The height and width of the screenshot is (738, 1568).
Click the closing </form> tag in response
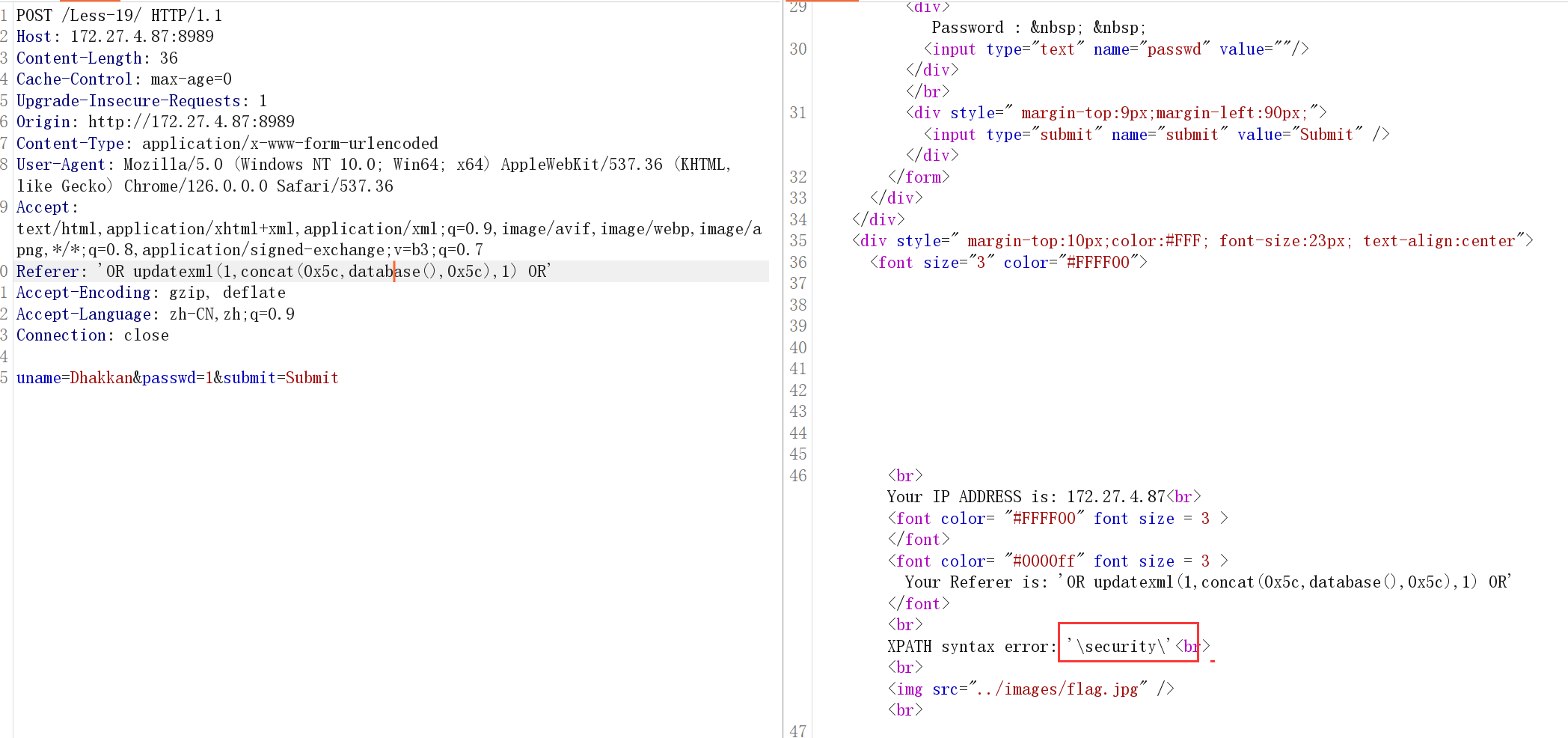click(x=919, y=177)
